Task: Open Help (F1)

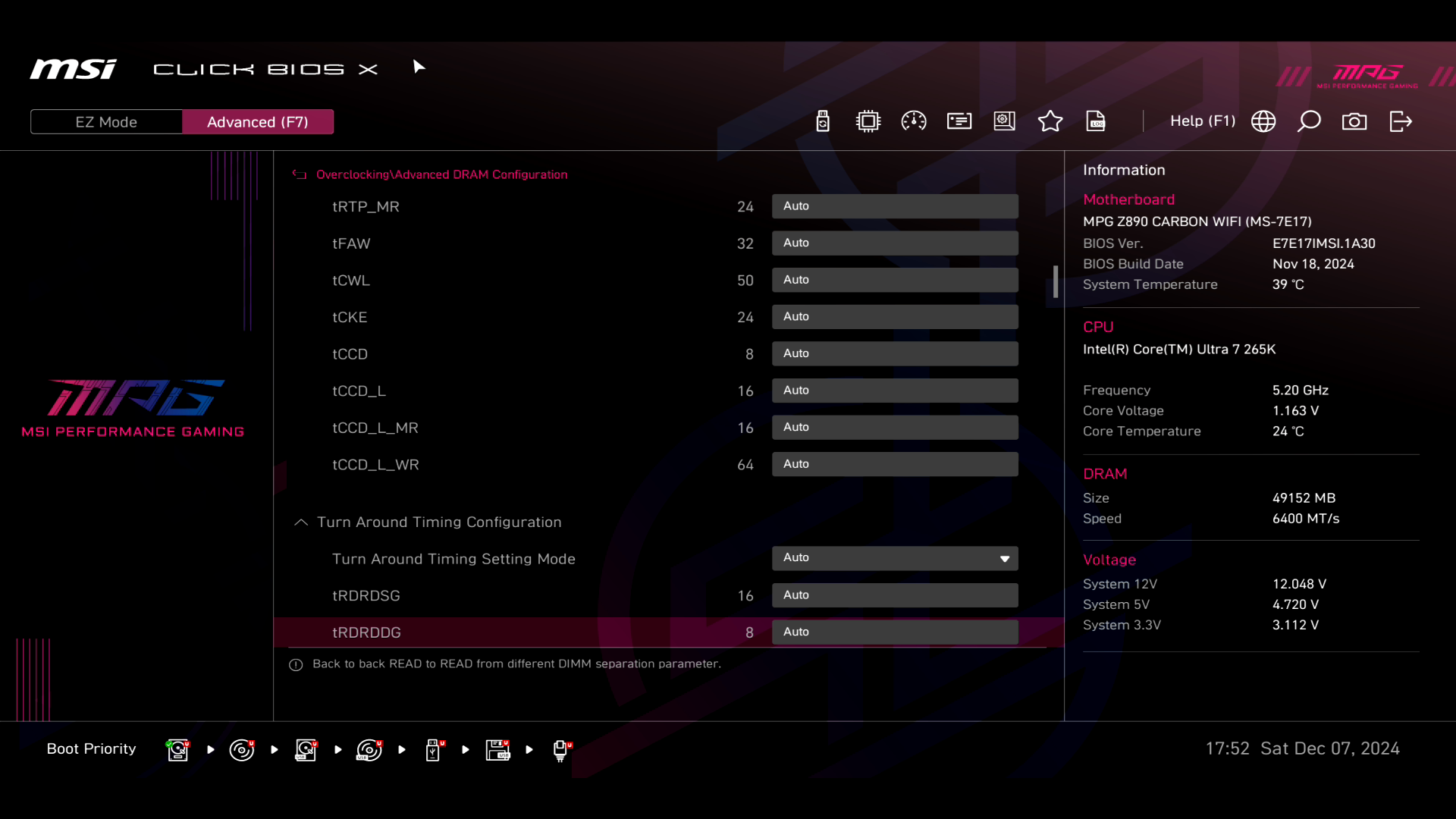Action: [1202, 121]
